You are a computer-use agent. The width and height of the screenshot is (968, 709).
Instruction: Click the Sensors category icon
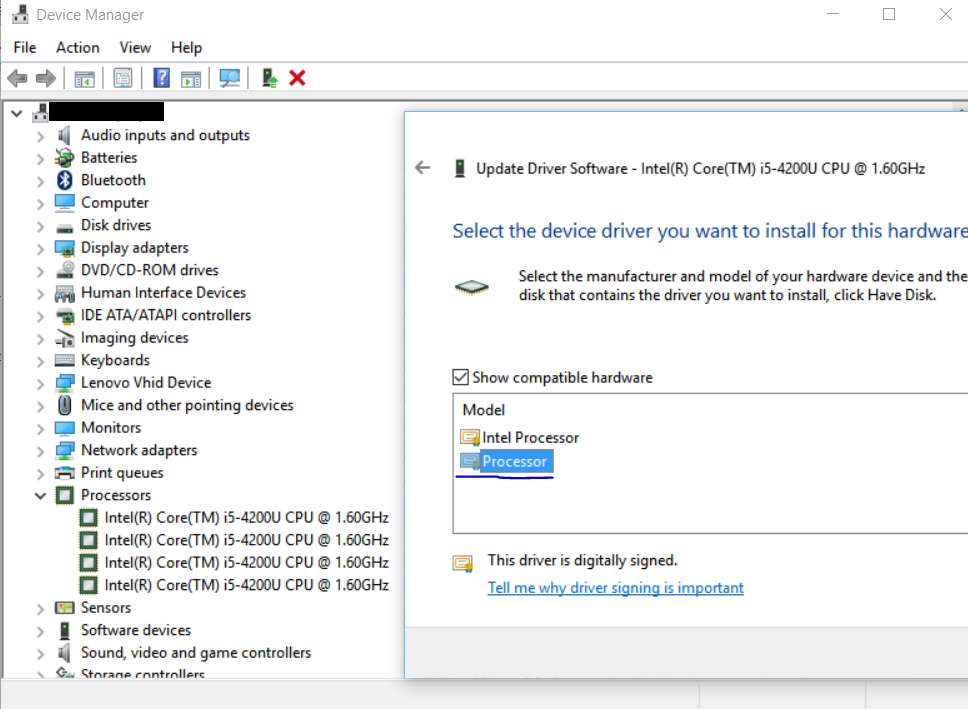pos(64,608)
